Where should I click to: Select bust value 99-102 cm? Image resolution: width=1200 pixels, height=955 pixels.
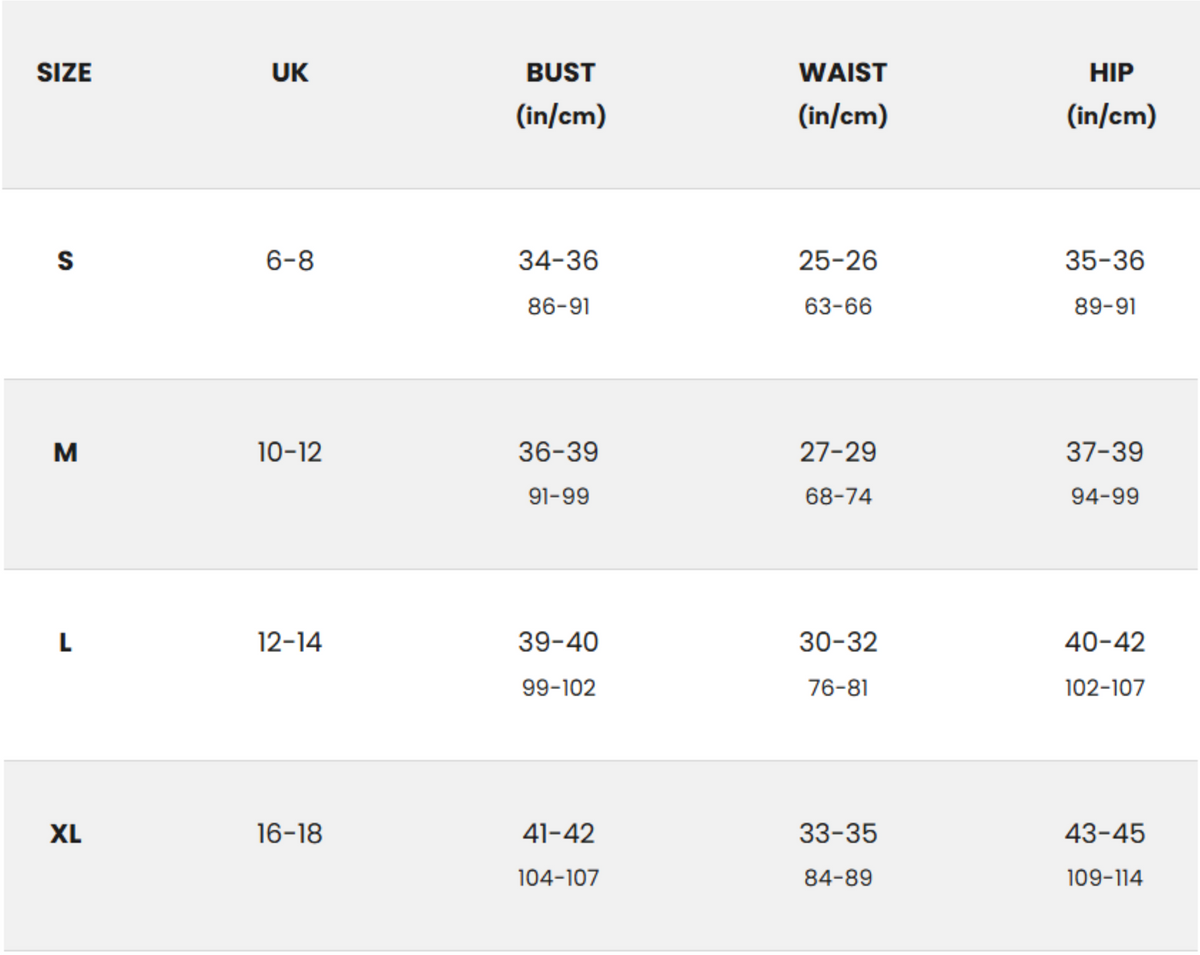(558, 688)
